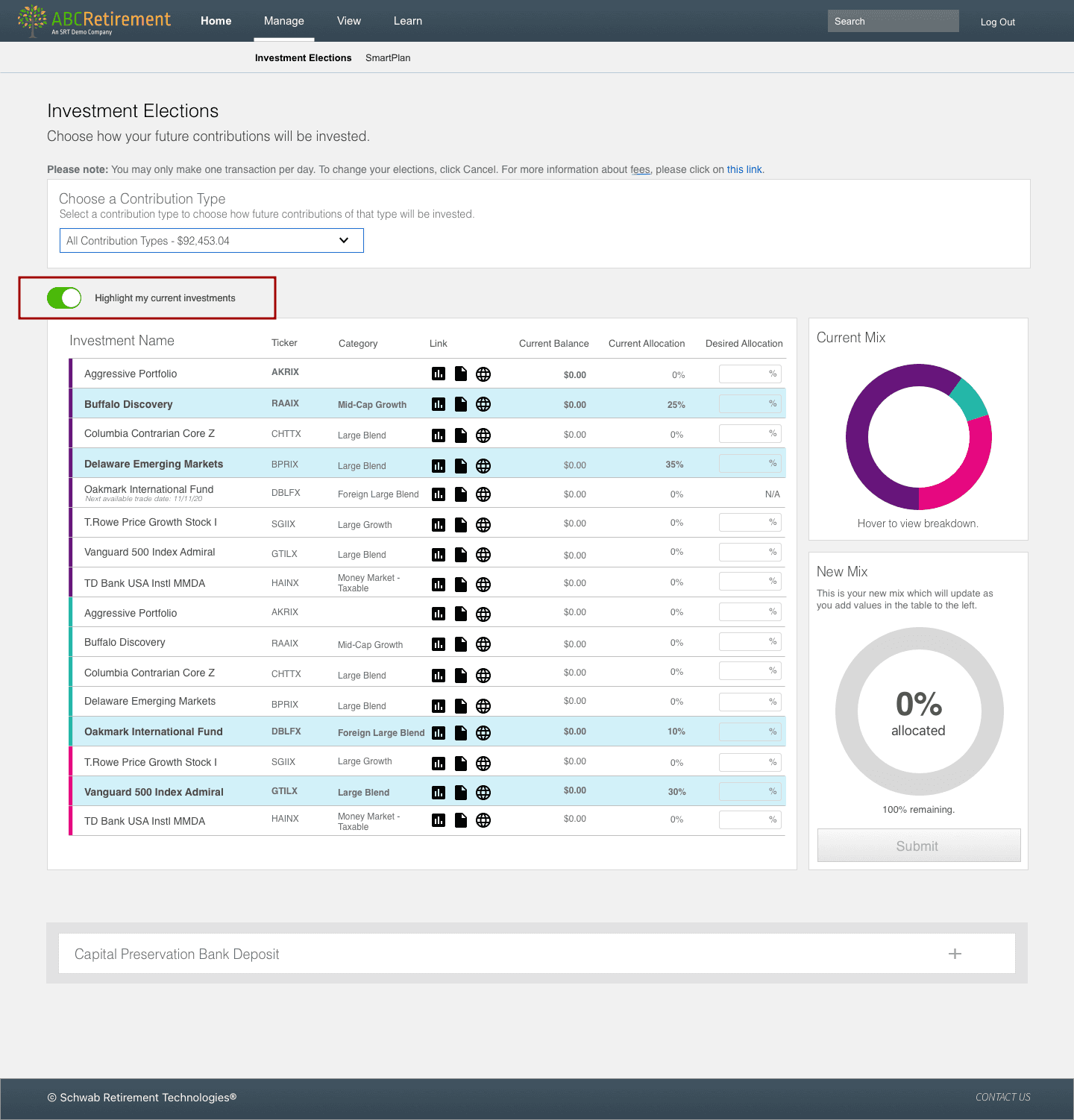Click desired allocation field for Oakmark 10% row
1074x1120 pixels.
[x=750, y=732]
